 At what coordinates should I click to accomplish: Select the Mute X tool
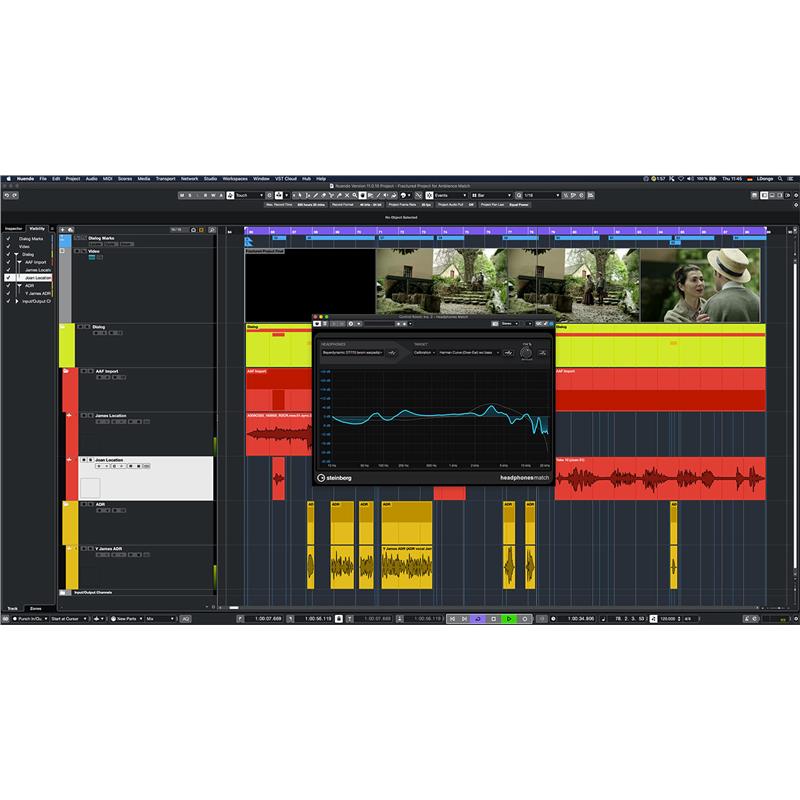347,195
